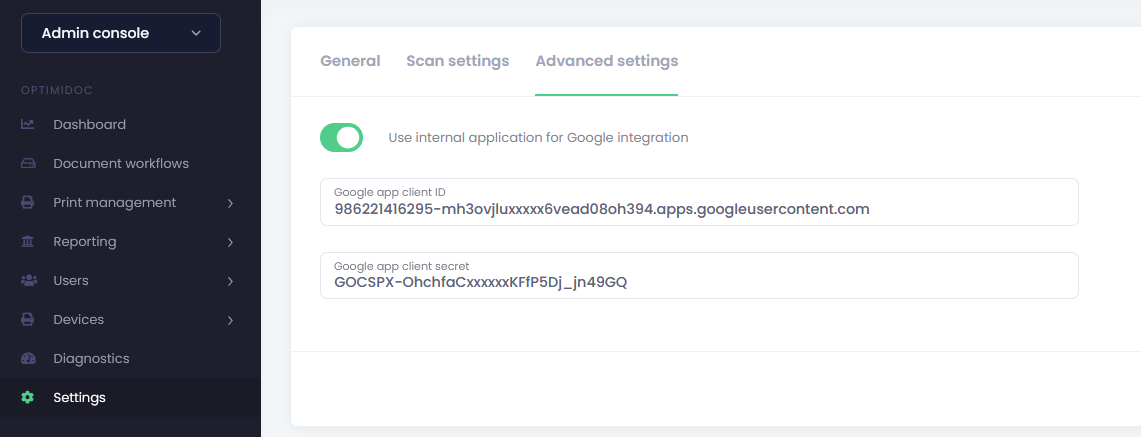1141x437 pixels.
Task: Click the Users group icon
Action: pos(28,281)
